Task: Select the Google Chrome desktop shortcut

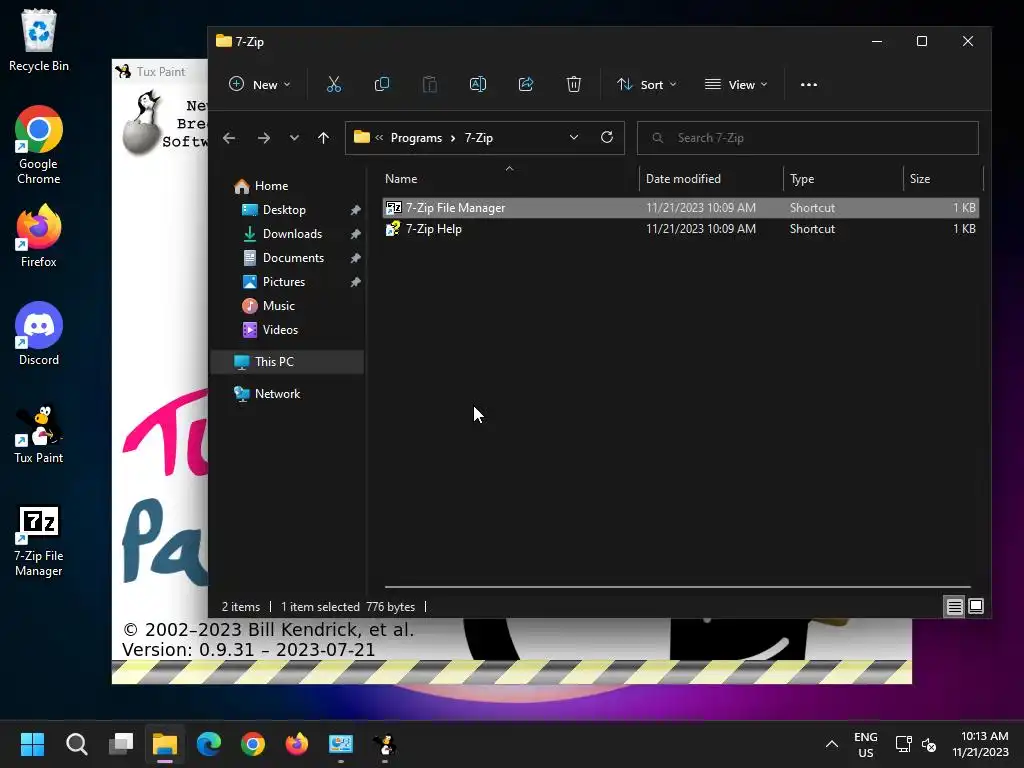Action: click(x=39, y=145)
